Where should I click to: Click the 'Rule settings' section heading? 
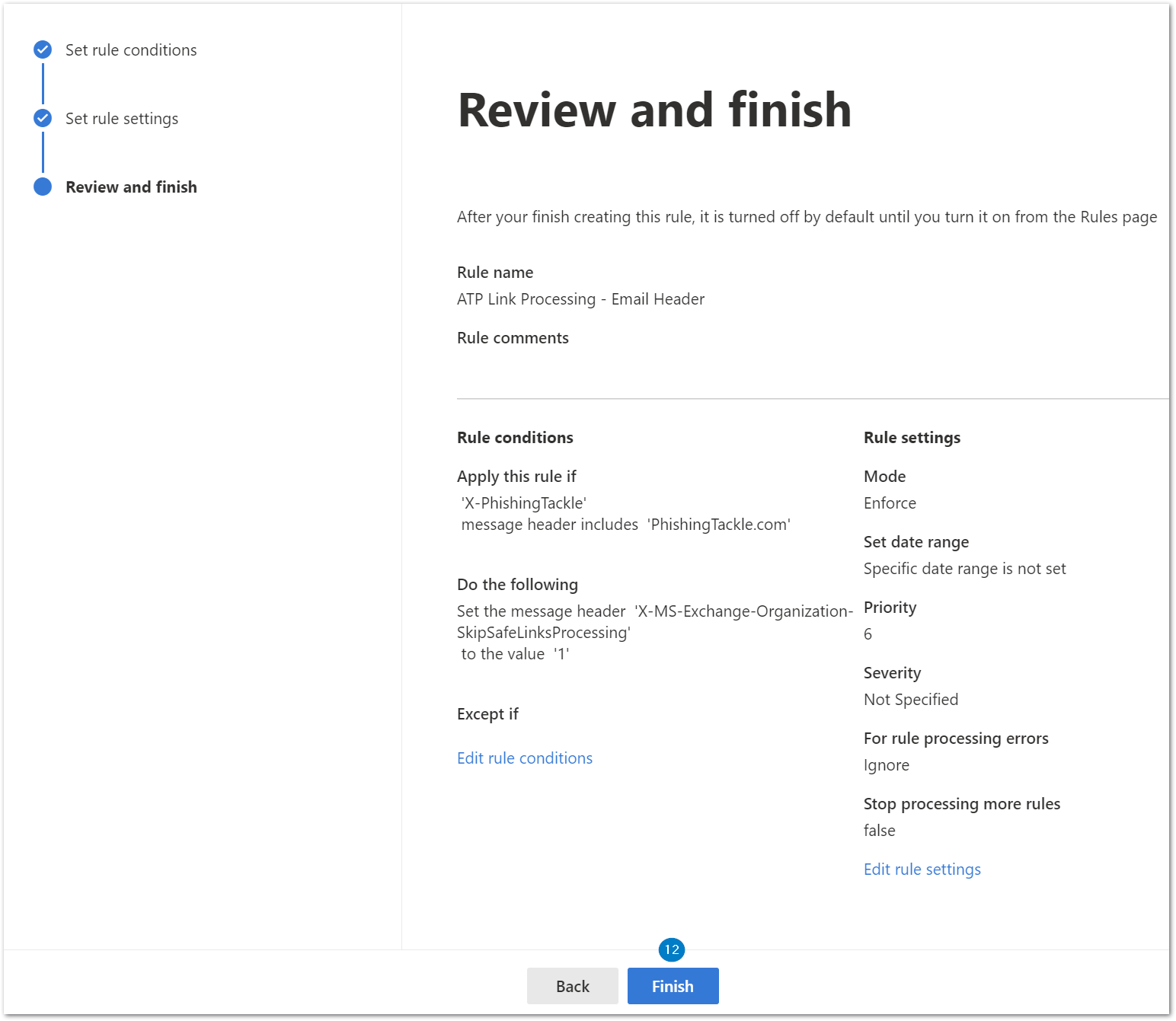[x=912, y=438]
